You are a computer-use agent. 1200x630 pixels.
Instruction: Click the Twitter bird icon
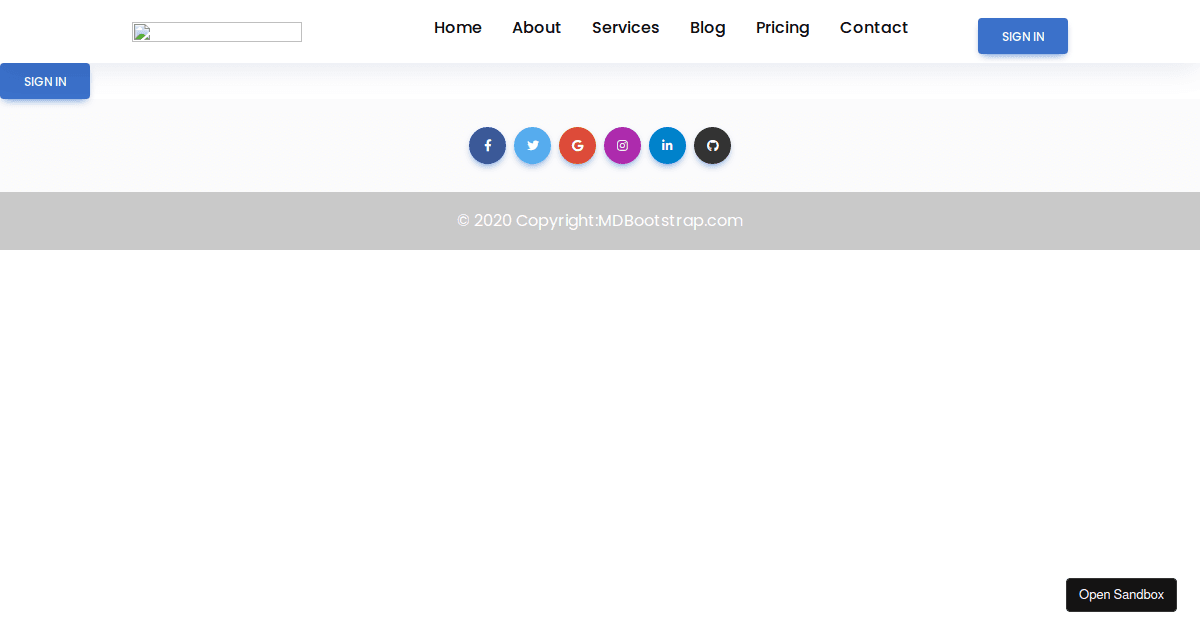[532, 146]
